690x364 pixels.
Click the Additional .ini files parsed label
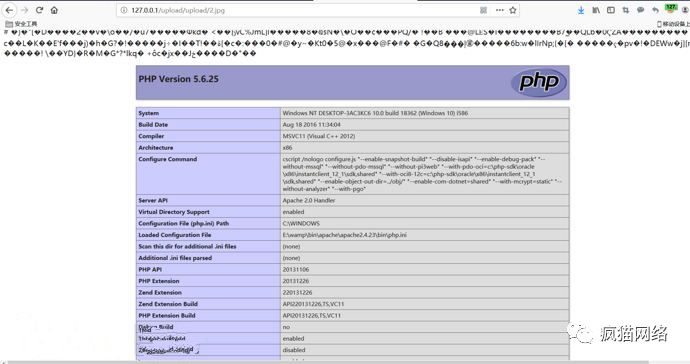tap(175, 258)
